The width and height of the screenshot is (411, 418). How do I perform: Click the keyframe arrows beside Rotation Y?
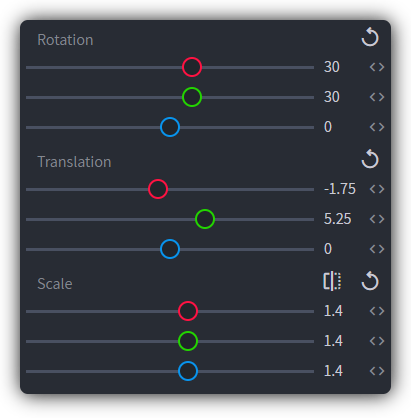point(377,97)
